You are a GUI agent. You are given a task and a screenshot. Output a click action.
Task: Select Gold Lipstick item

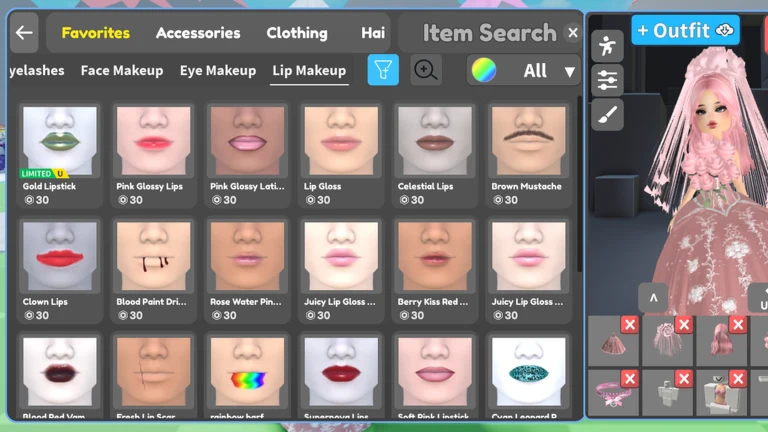[60, 155]
